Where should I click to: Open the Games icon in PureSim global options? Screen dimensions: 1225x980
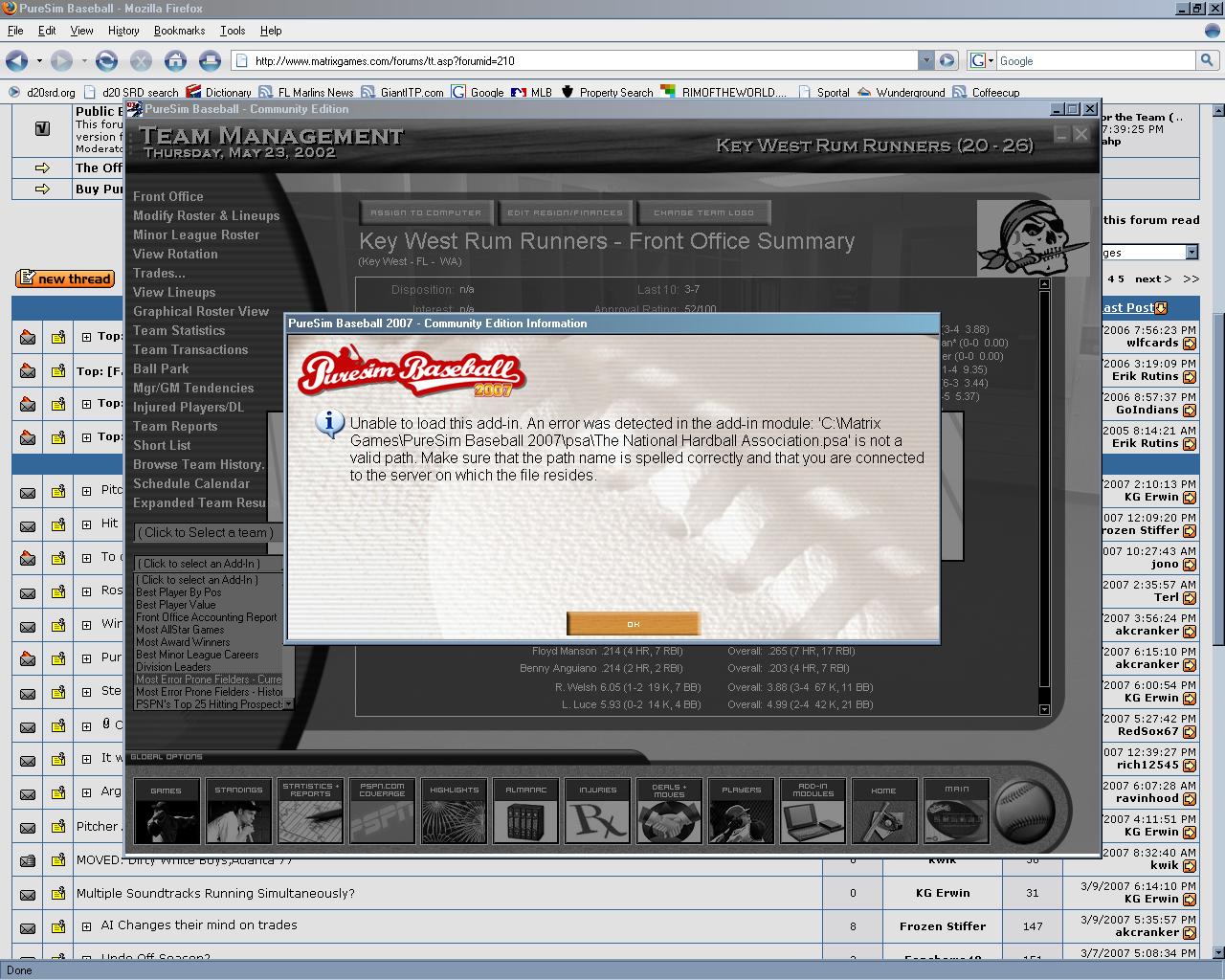coord(167,811)
